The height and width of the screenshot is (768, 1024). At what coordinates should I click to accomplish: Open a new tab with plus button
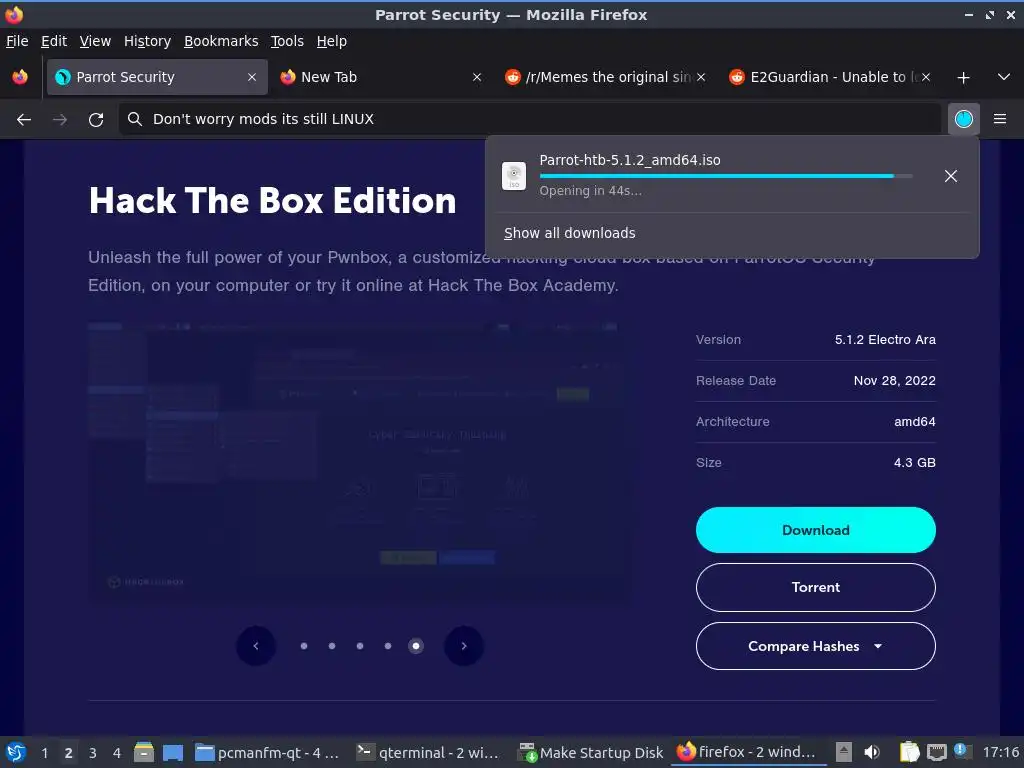tap(963, 77)
